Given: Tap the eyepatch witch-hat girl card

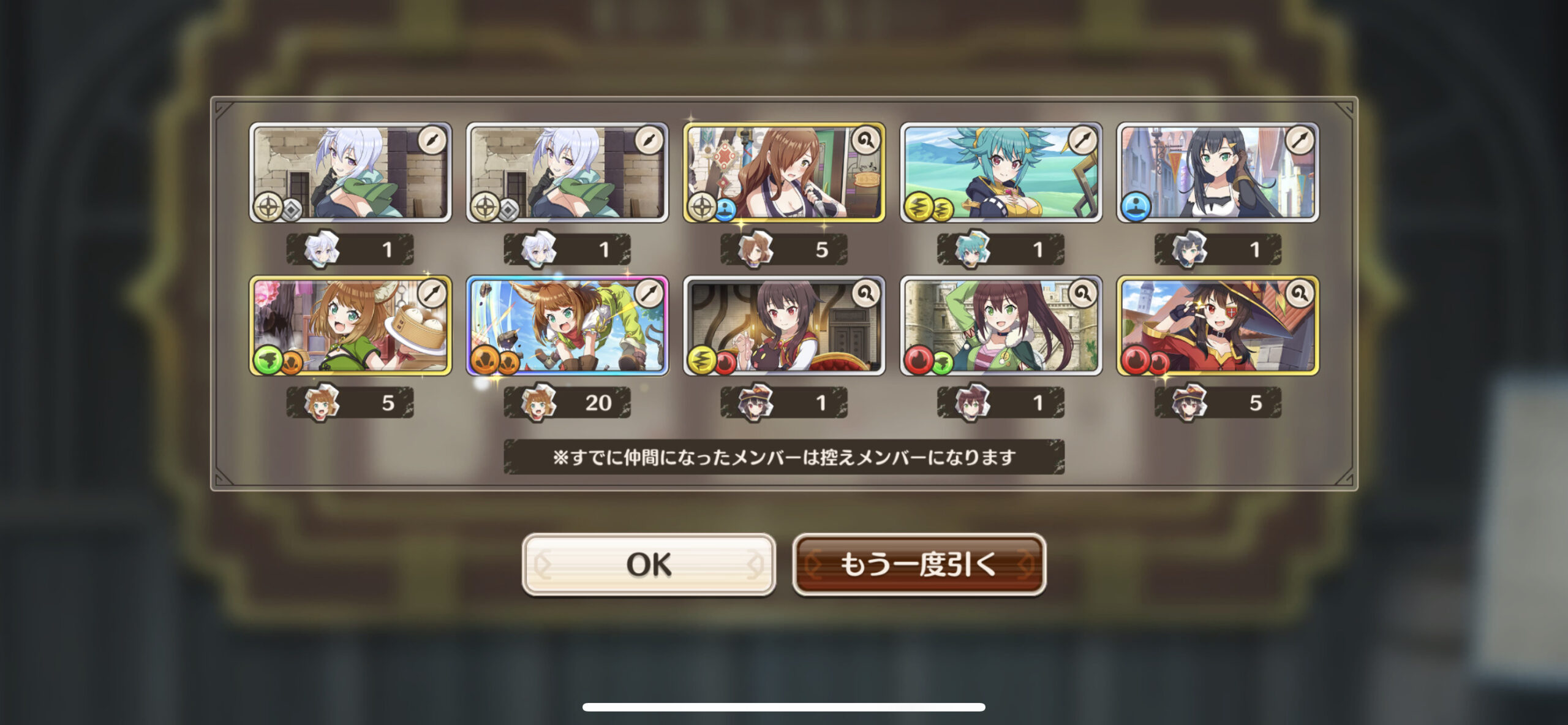Looking at the screenshot, I should (1218, 325).
